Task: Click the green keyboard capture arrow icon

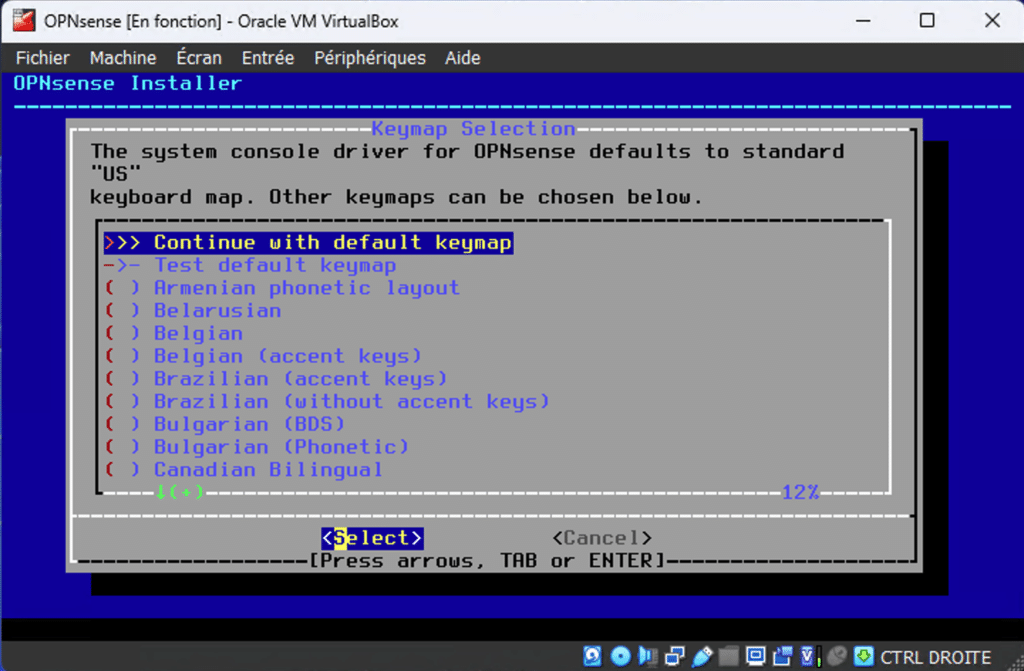Action: [x=864, y=656]
